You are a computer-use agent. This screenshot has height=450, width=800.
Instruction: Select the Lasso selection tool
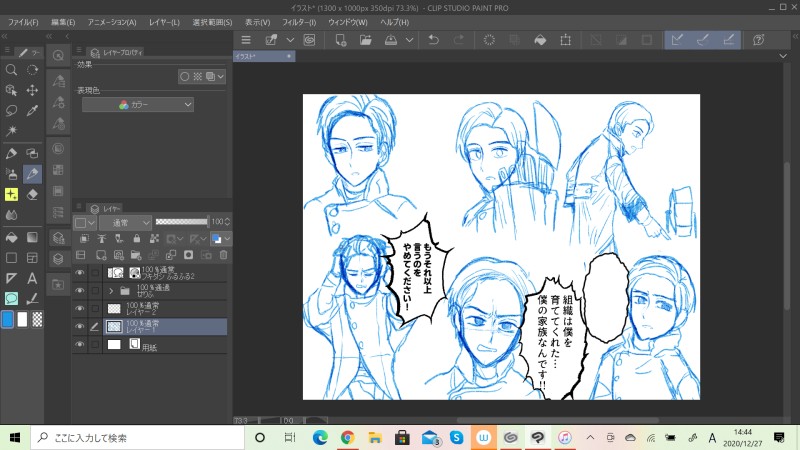[11, 110]
